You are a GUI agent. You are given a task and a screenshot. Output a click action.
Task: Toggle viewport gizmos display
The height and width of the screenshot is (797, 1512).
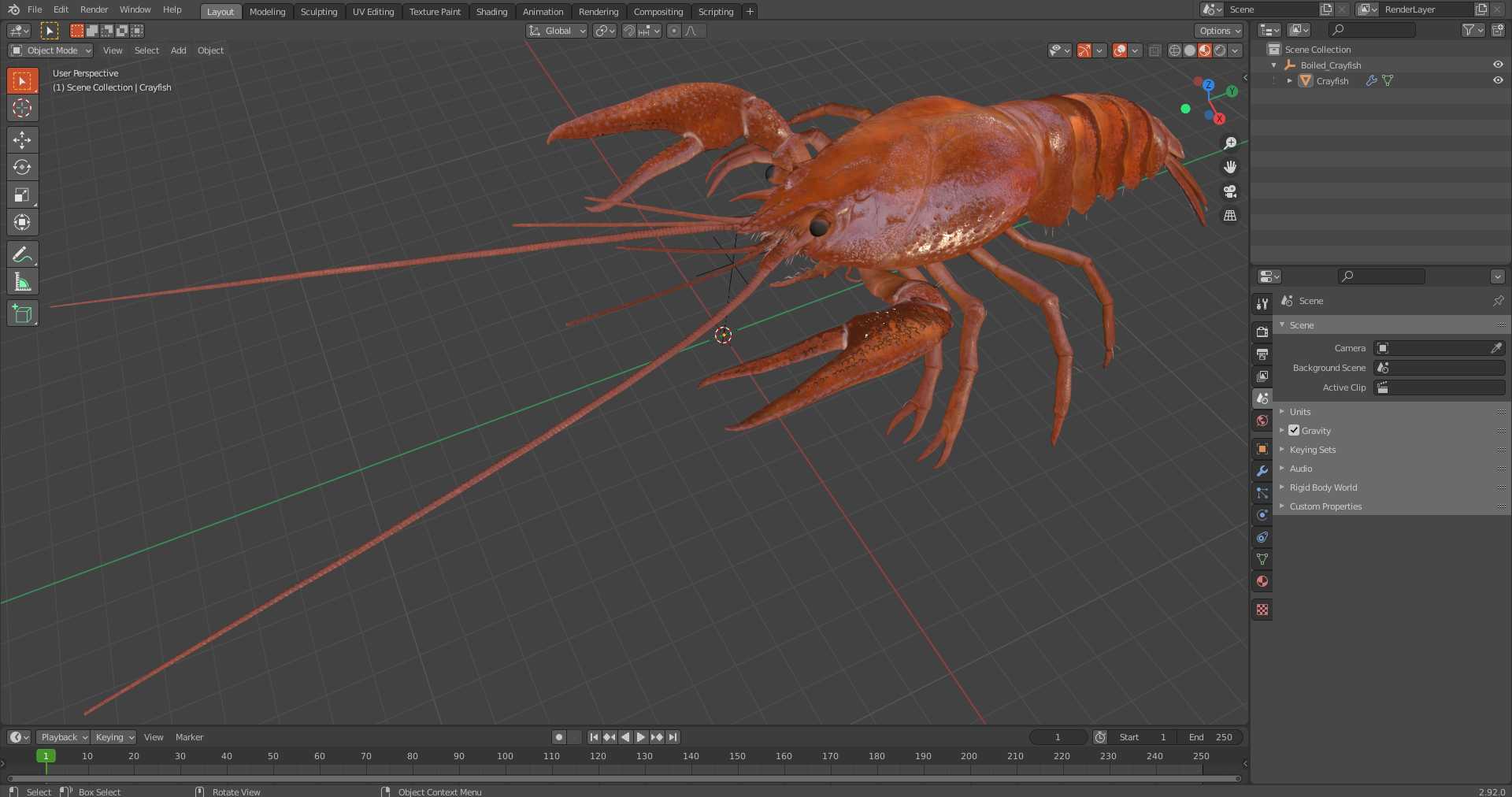click(1084, 50)
